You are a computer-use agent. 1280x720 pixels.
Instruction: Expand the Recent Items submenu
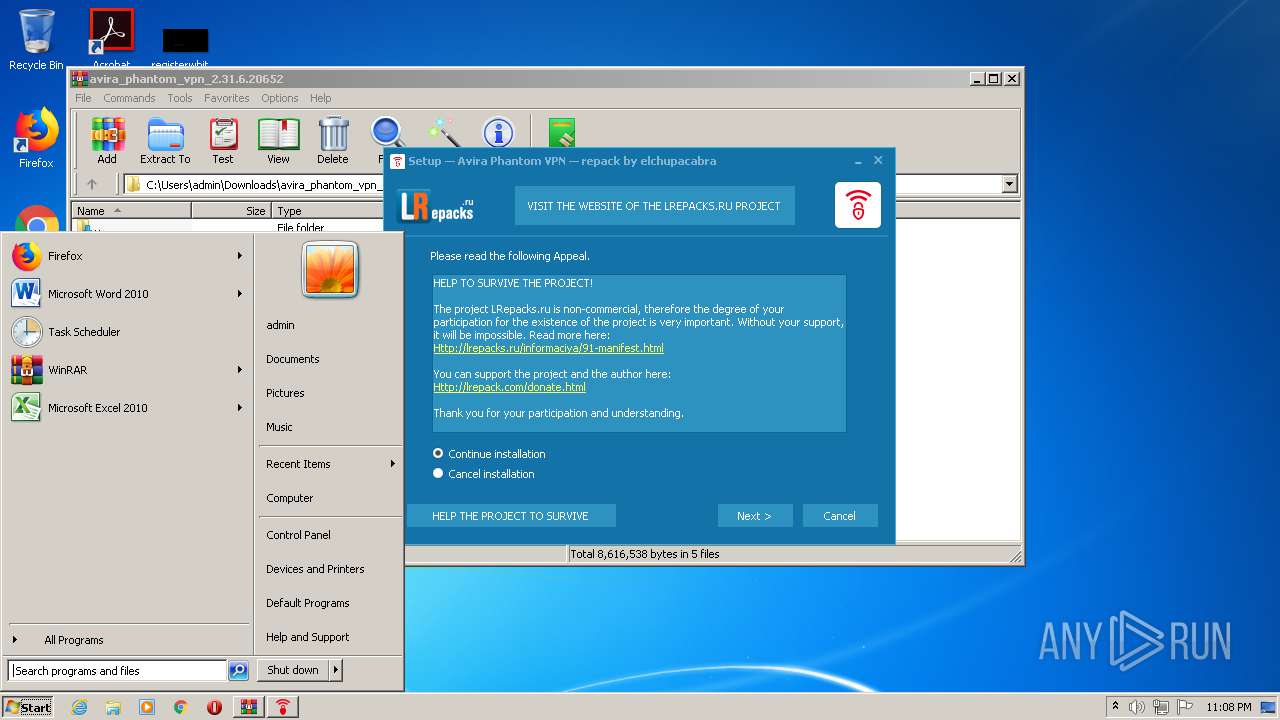point(393,464)
